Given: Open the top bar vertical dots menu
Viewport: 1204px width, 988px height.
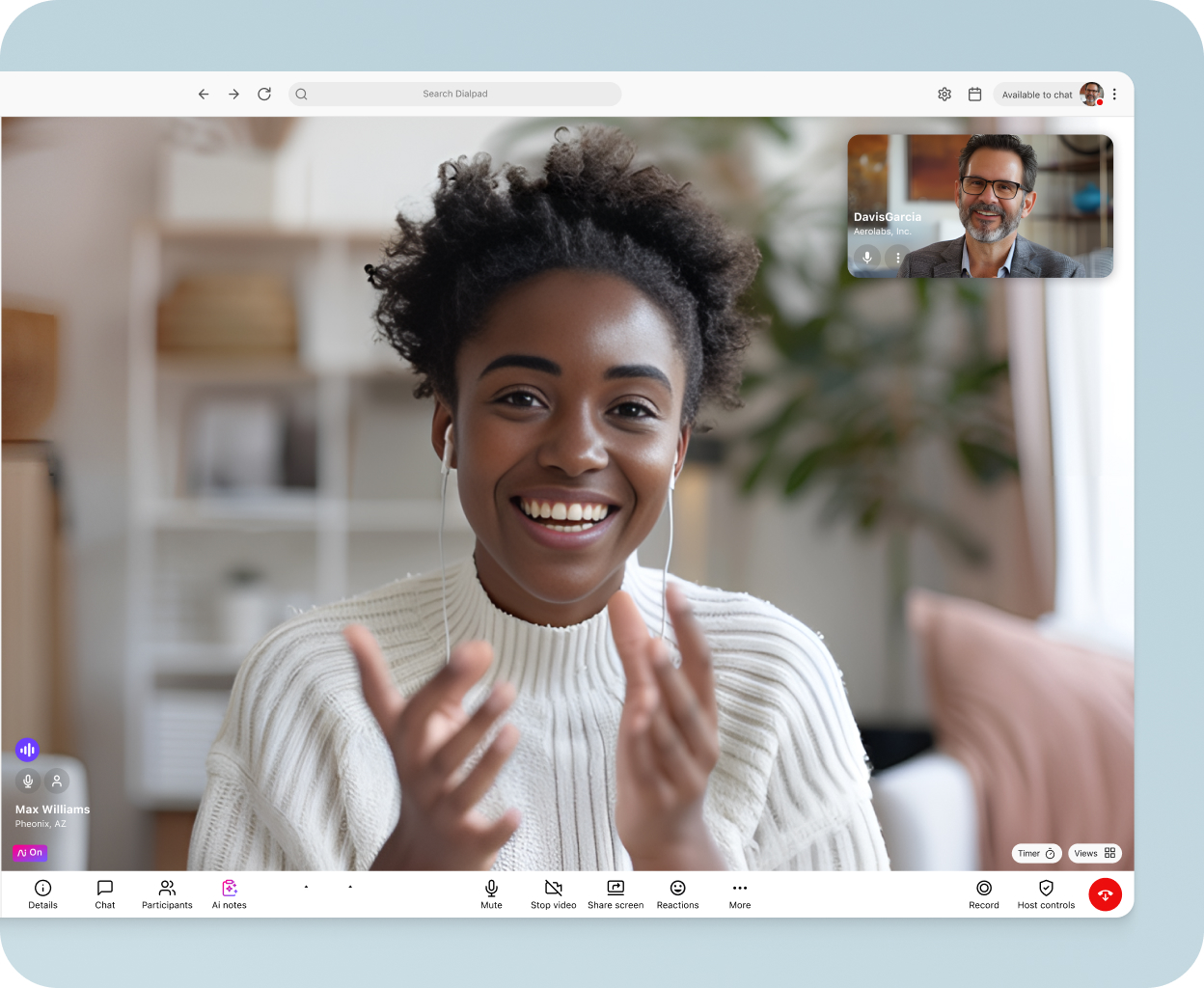Looking at the screenshot, I should [1114, 95].
